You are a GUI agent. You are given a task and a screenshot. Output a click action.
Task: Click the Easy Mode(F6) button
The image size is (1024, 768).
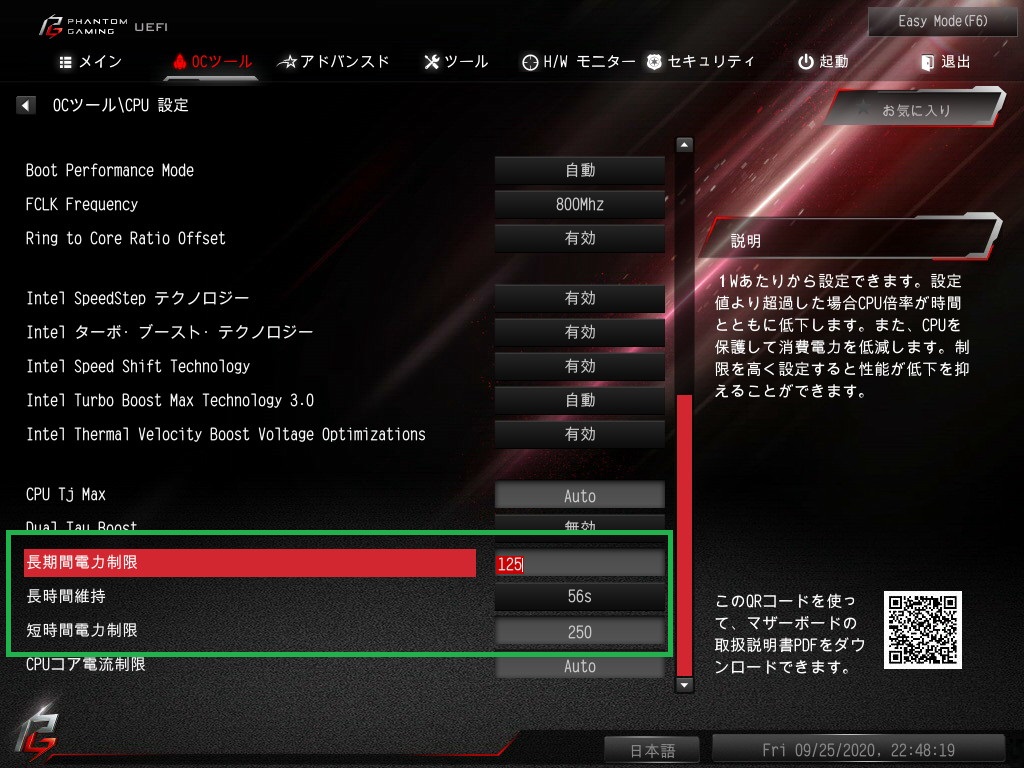[x=942, y=21]
